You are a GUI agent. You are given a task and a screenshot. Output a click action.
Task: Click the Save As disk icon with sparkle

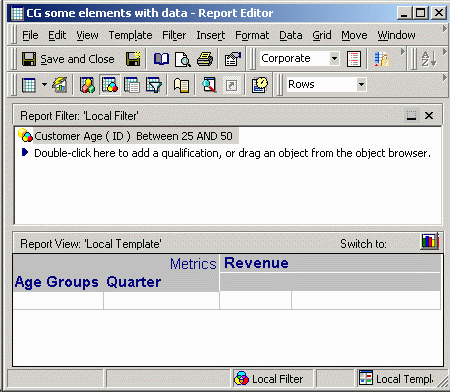[133, 59]
